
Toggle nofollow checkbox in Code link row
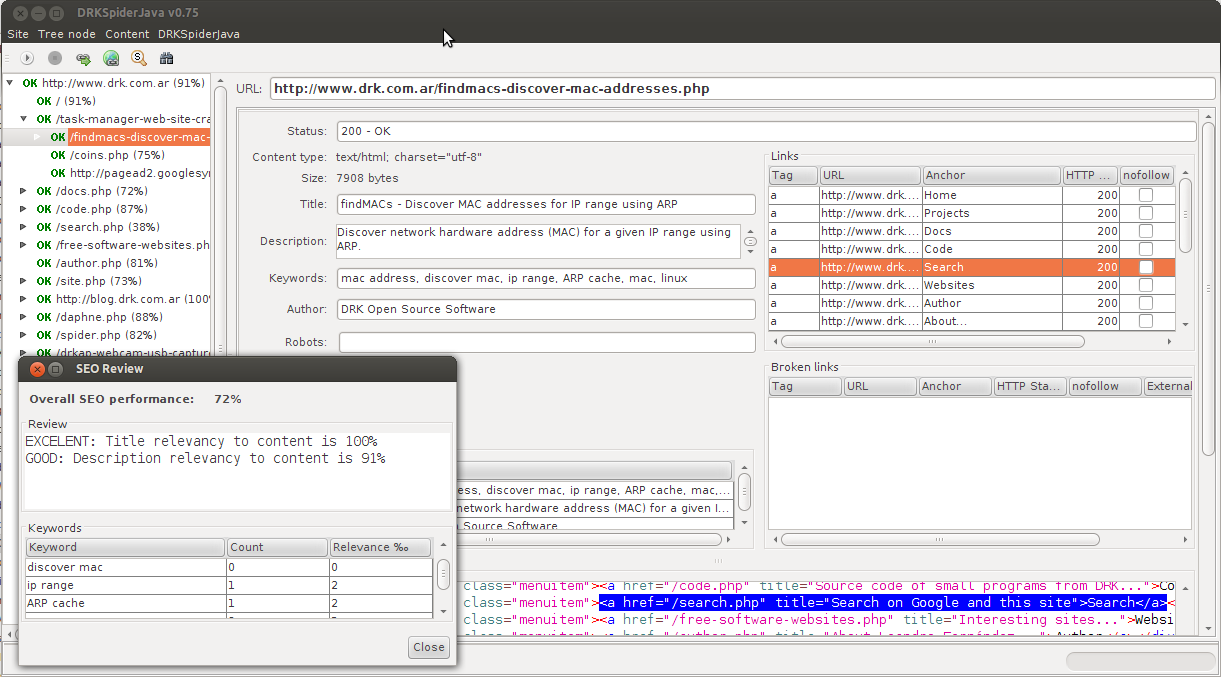1146,249
